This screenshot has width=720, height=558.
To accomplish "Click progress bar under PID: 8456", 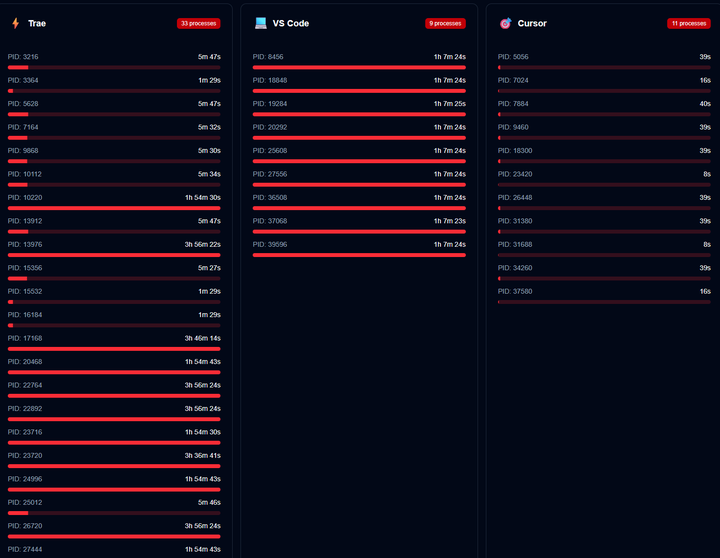I will 359,68.
